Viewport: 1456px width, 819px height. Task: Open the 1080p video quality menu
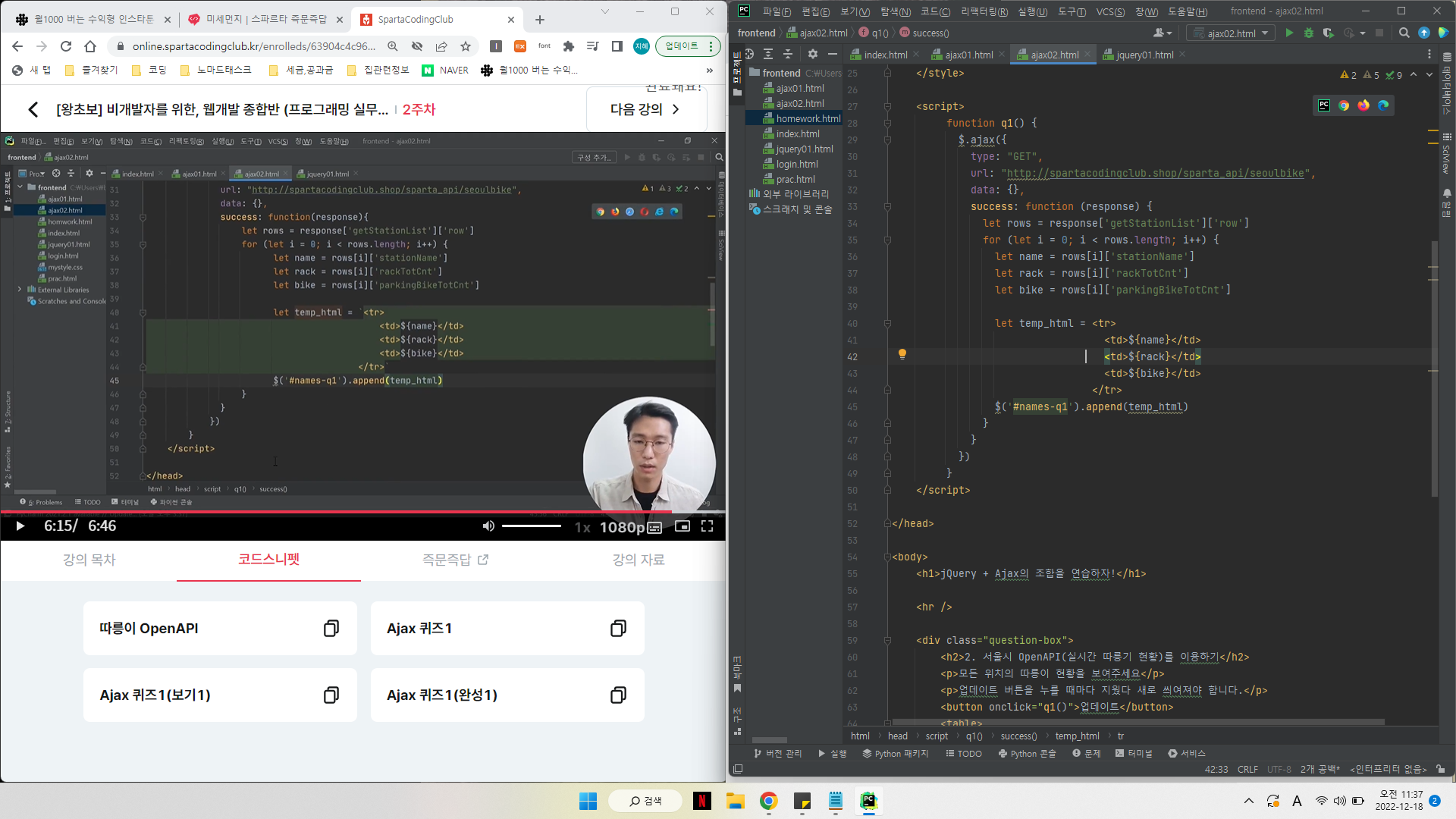622,527
